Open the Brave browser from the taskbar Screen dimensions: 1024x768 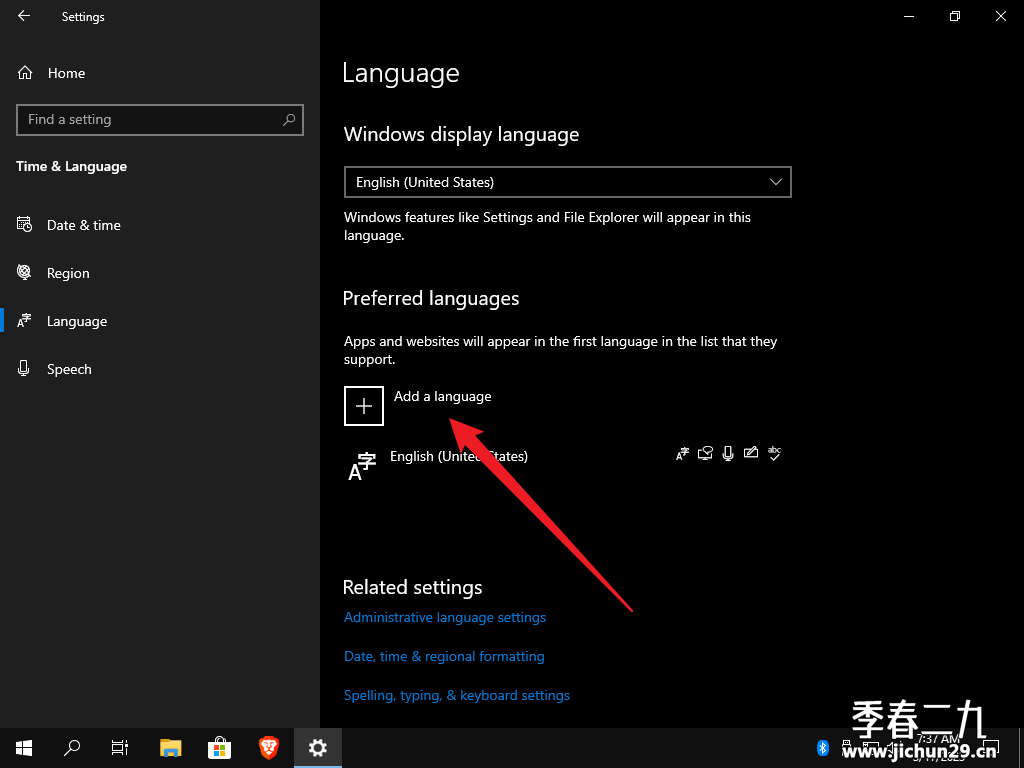(268, 748)
